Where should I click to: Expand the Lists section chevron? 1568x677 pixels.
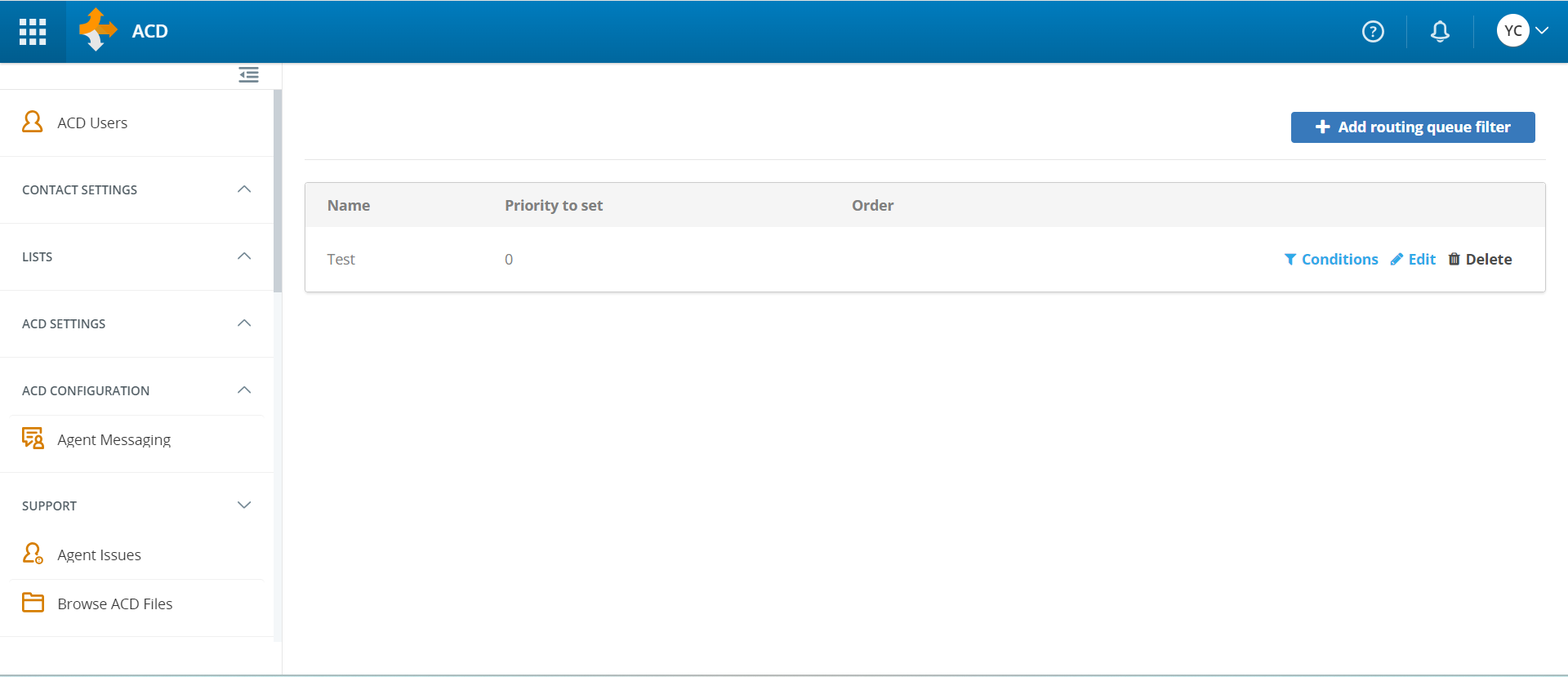pyautogui.click(x=243, y=256)
